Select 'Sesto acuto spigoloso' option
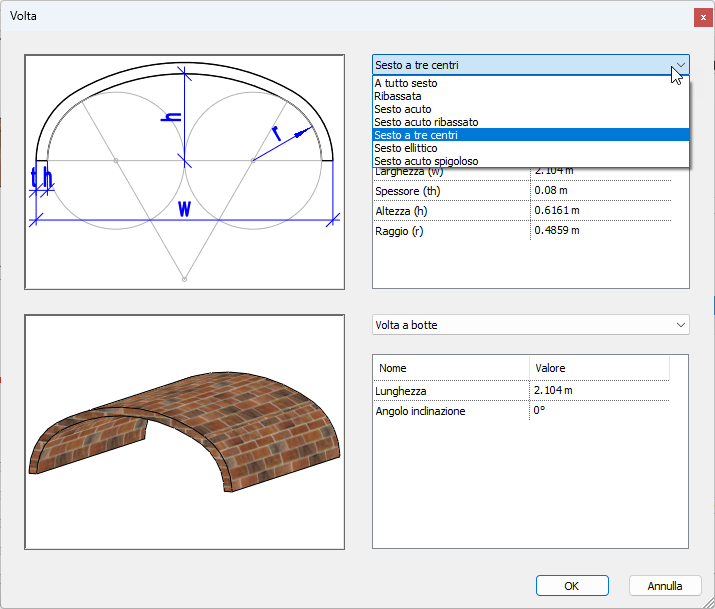Screen dimensions: 715x609 click(x=531, y=161)
